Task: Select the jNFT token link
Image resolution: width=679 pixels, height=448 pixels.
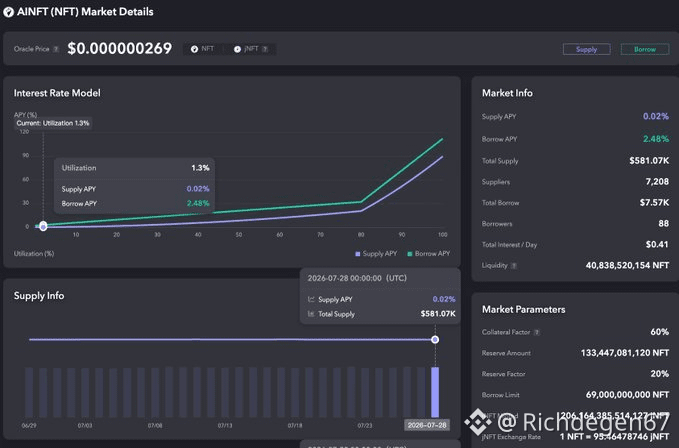Action: pyautogui.click(x=251, y=49)
